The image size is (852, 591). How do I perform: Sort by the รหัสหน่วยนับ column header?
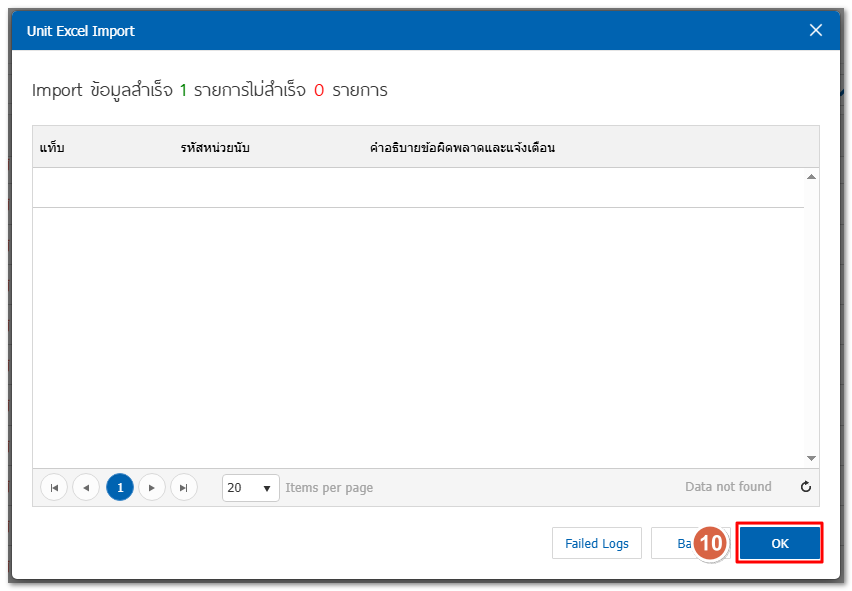click(215, 148)
